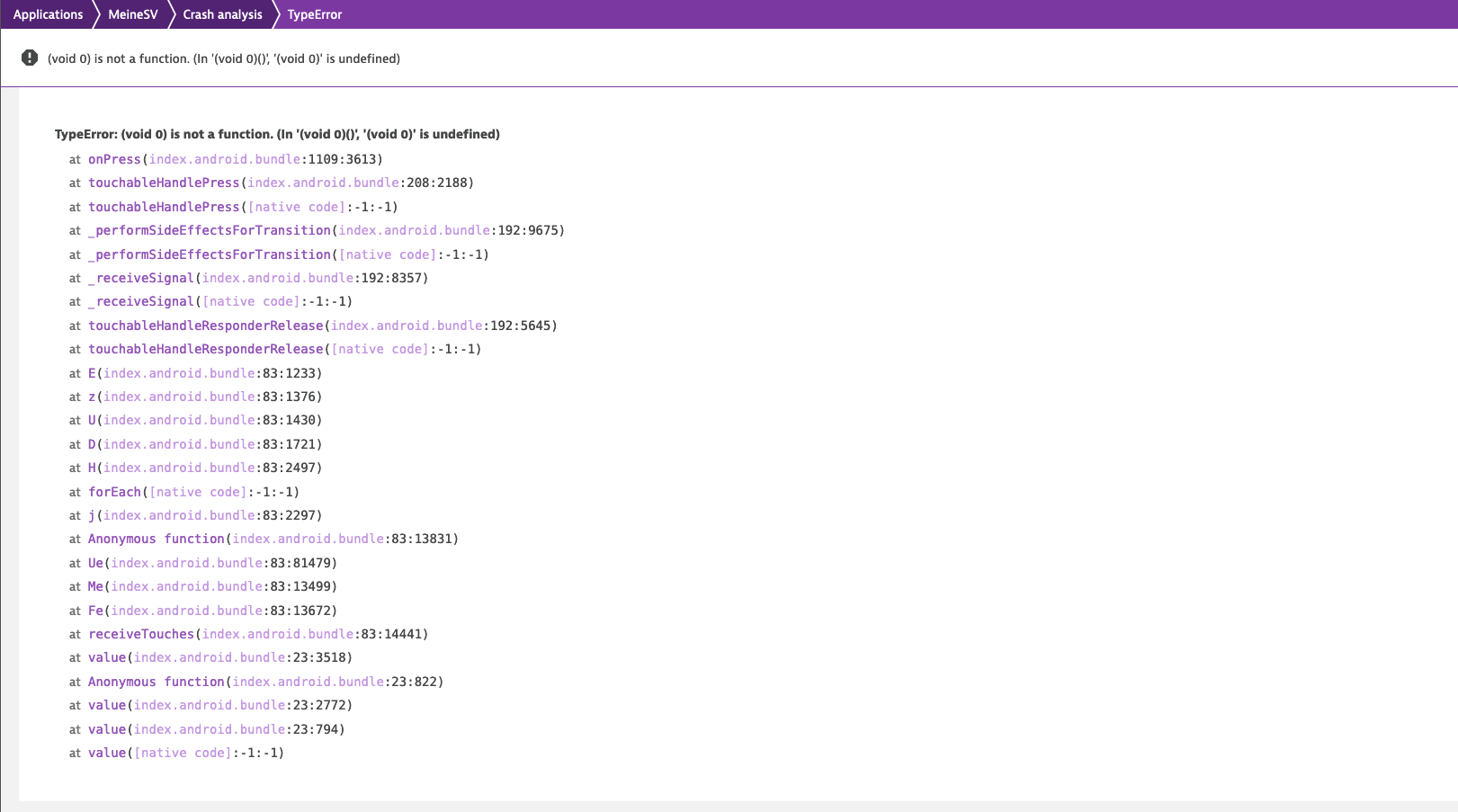Open the Ue frame at 83:81479
The width and height of the screenshot is (1458, 812).
tap(95, 563)
